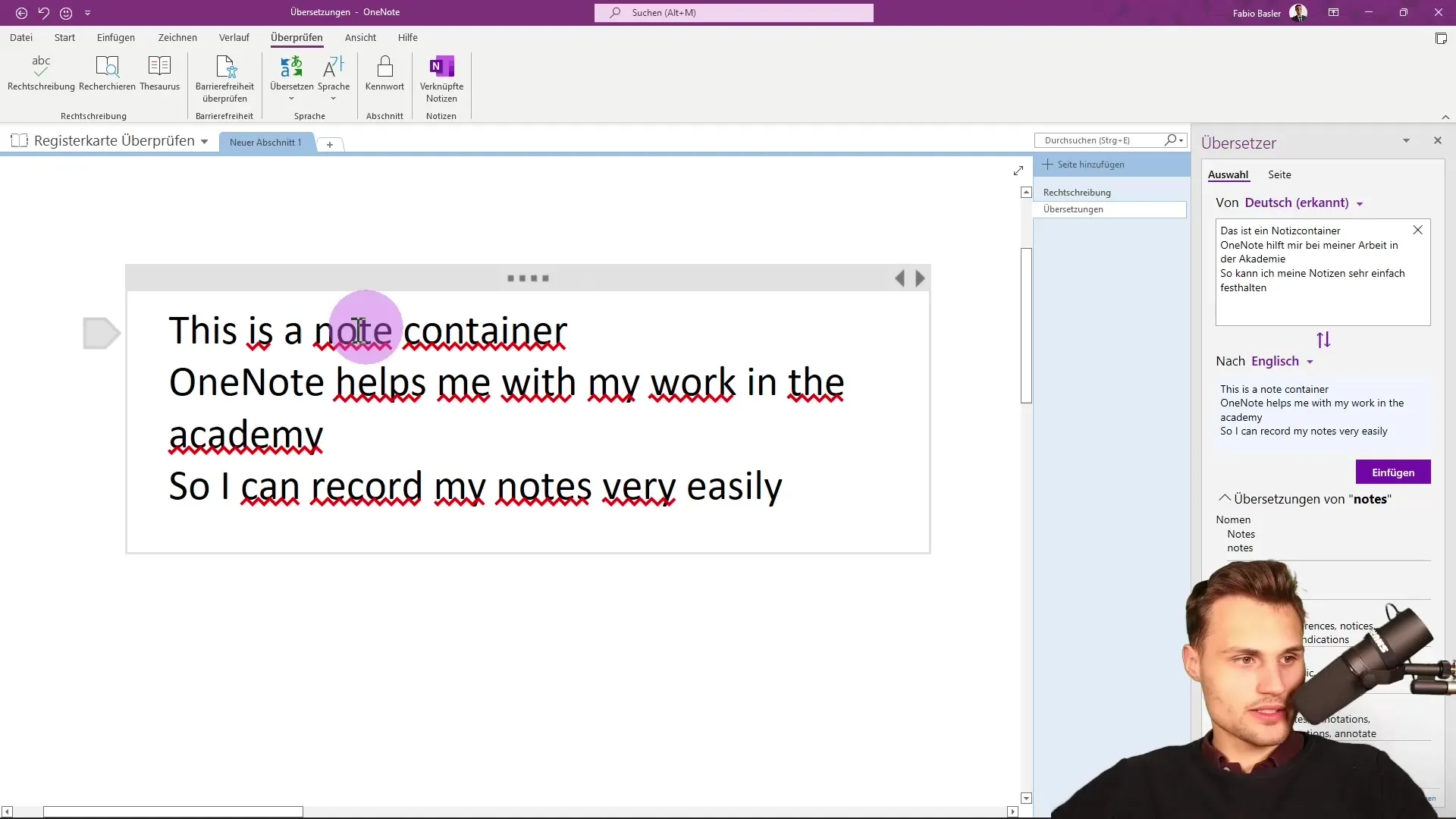Click the vertical scrollbar thumb
The width and height of the screenshot is (1456, 819).
pos(1026,326)
